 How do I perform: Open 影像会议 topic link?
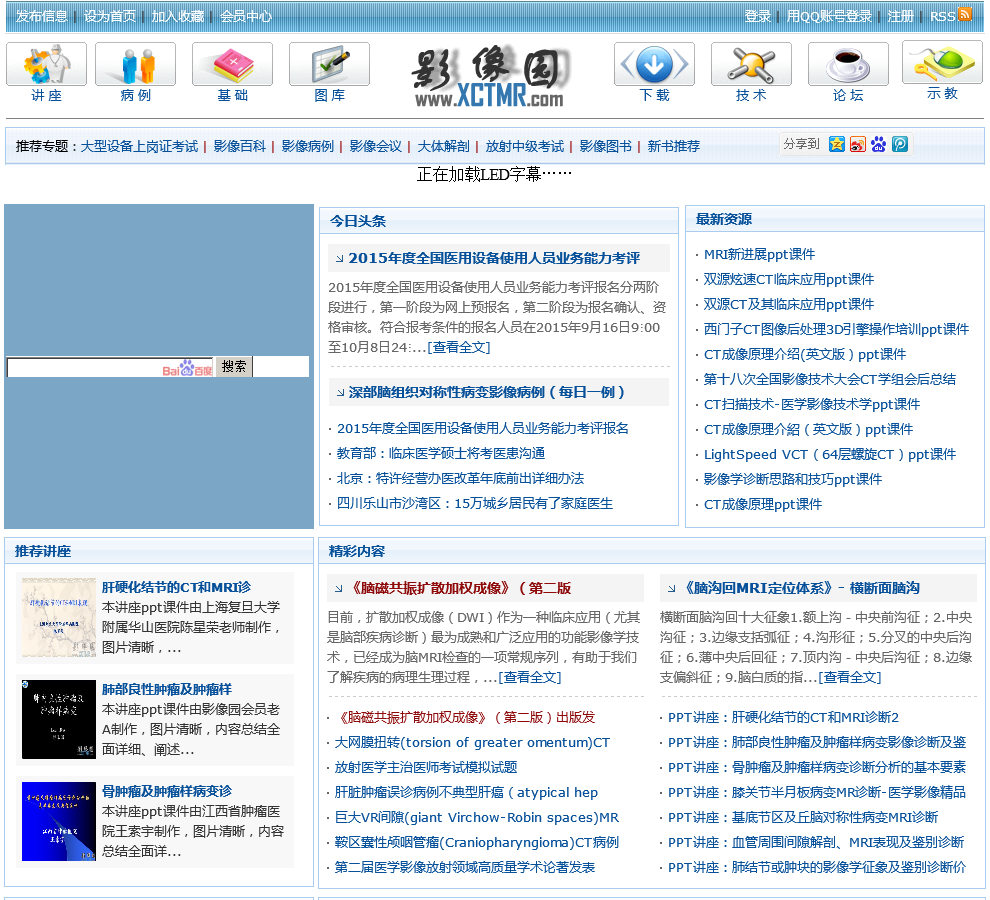(x=376, y=147)
